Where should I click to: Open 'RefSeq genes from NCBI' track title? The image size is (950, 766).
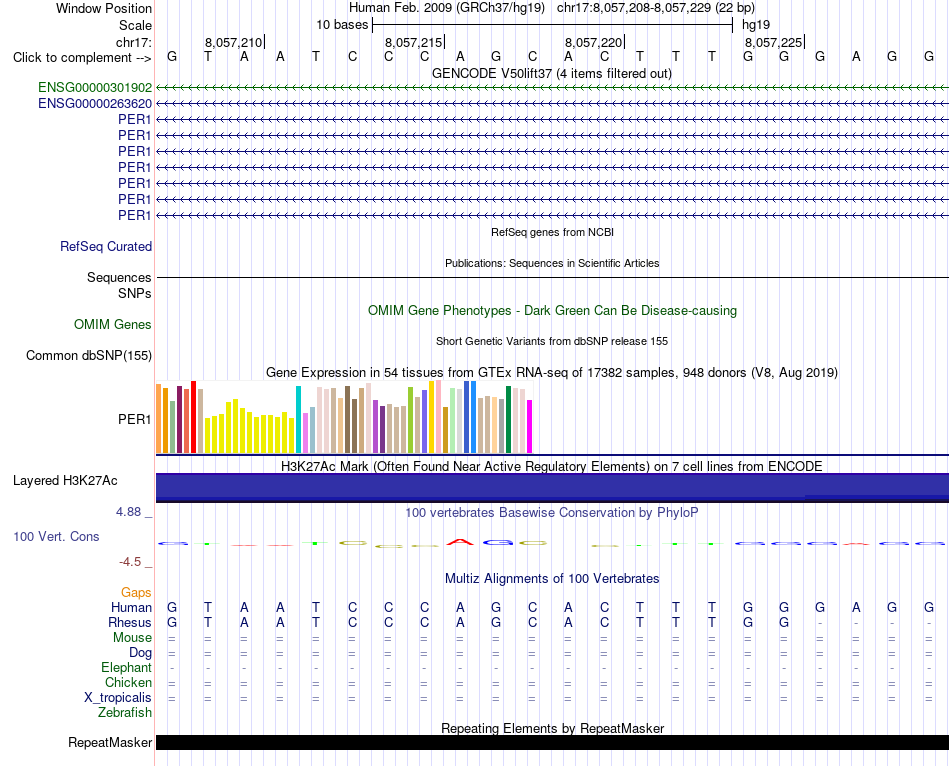553,232
